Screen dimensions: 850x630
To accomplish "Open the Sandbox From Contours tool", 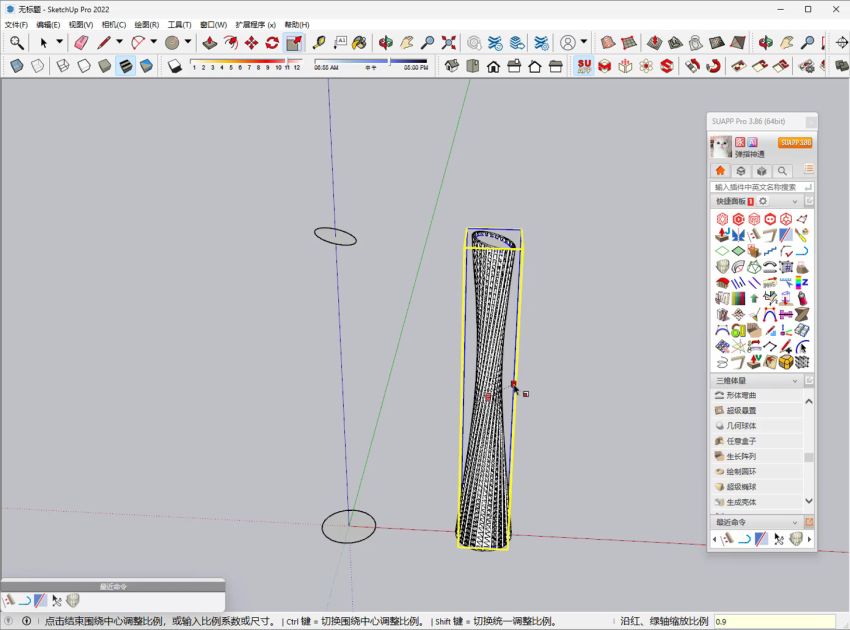I will coord(608,43).
